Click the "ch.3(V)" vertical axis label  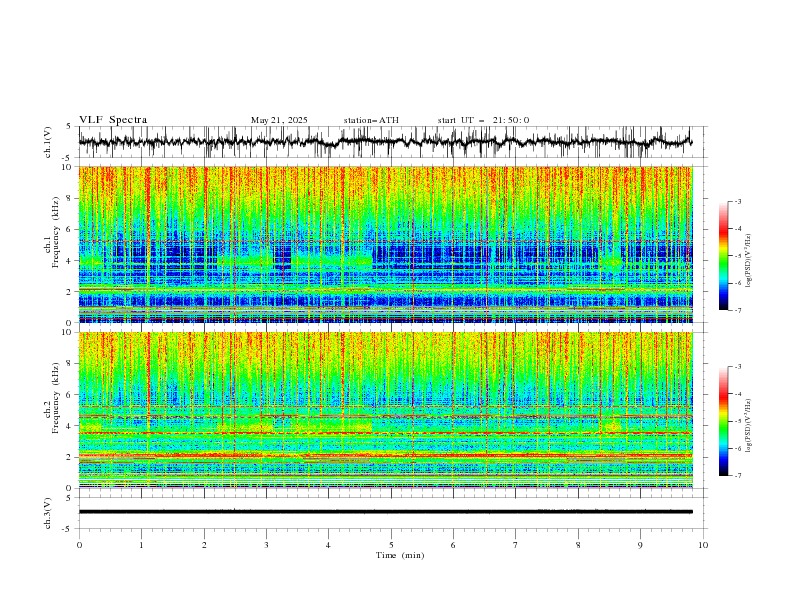(47, 513)
